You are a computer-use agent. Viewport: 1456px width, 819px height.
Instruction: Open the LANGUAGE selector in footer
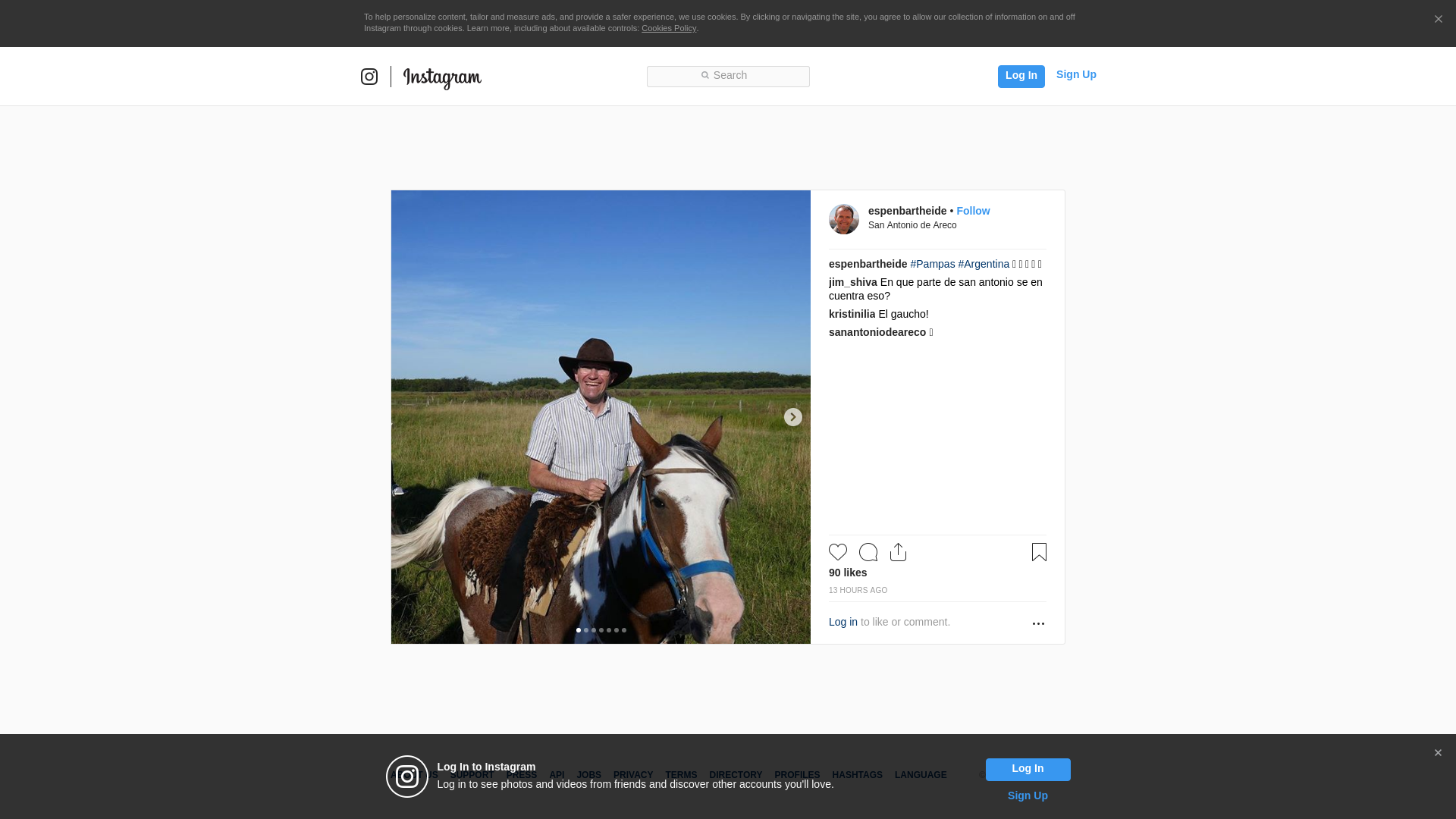click(920, 775)
